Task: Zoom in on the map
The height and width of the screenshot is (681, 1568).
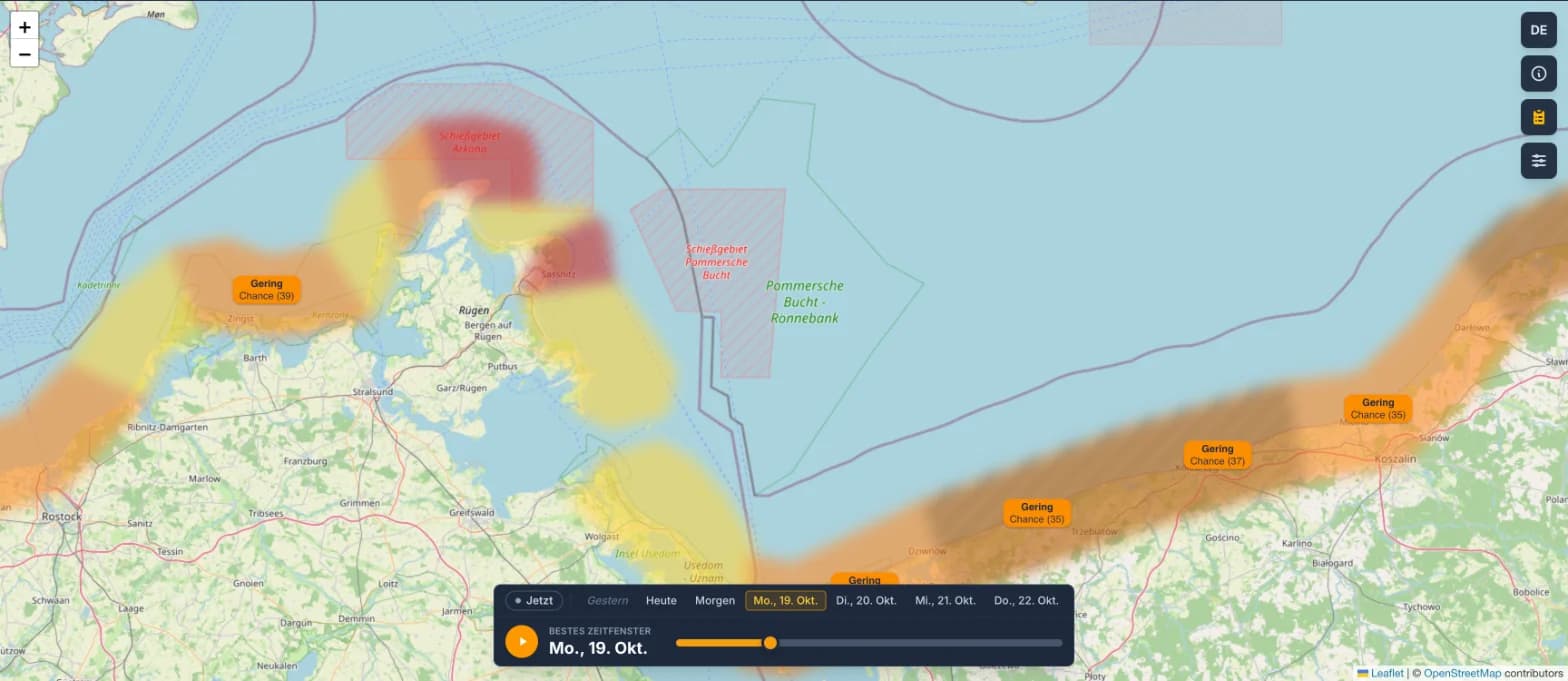Action: pos(24,27)
